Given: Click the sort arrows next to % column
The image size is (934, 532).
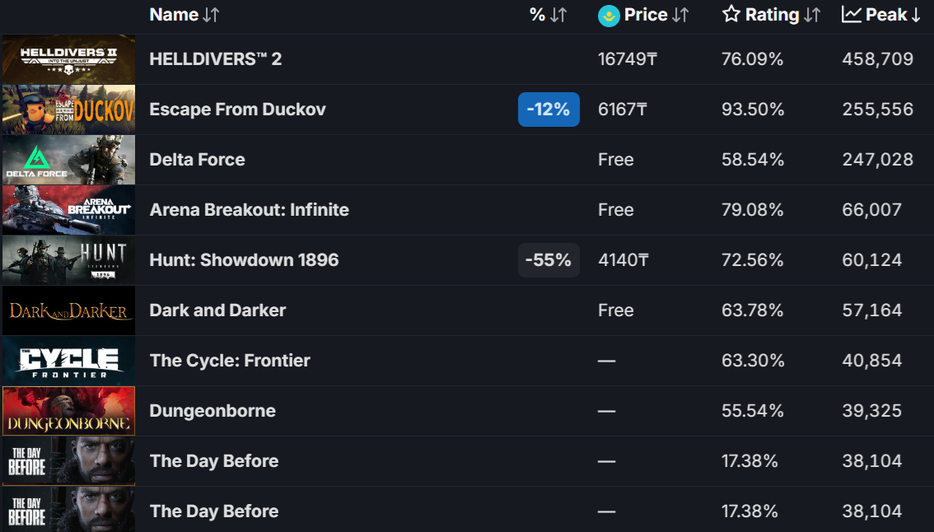Looking at the screenshot, I should (x=558, y=15).
